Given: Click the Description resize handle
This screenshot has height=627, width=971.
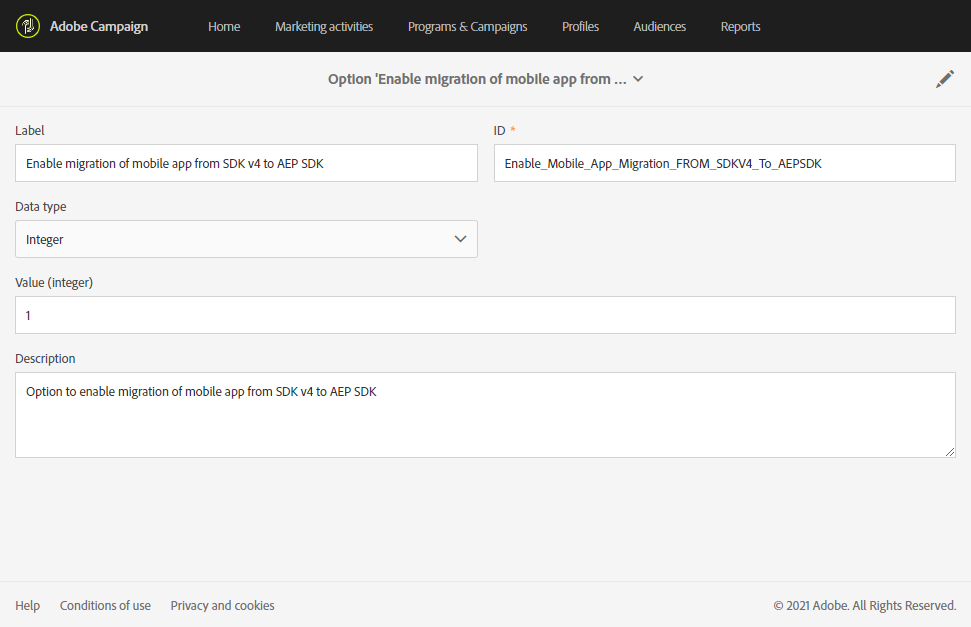Looking at the screenshot, I should tap(950, 452).
